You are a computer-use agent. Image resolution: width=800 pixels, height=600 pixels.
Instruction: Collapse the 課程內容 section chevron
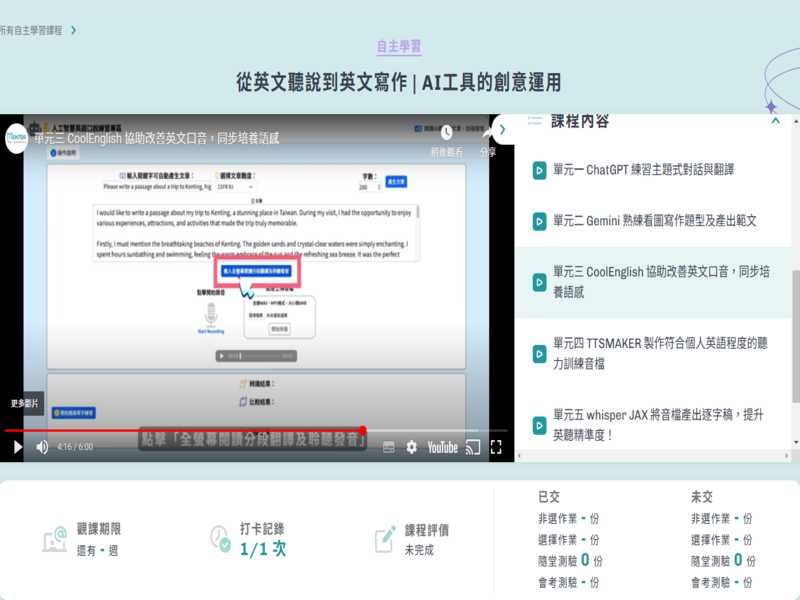pos(775,121)
